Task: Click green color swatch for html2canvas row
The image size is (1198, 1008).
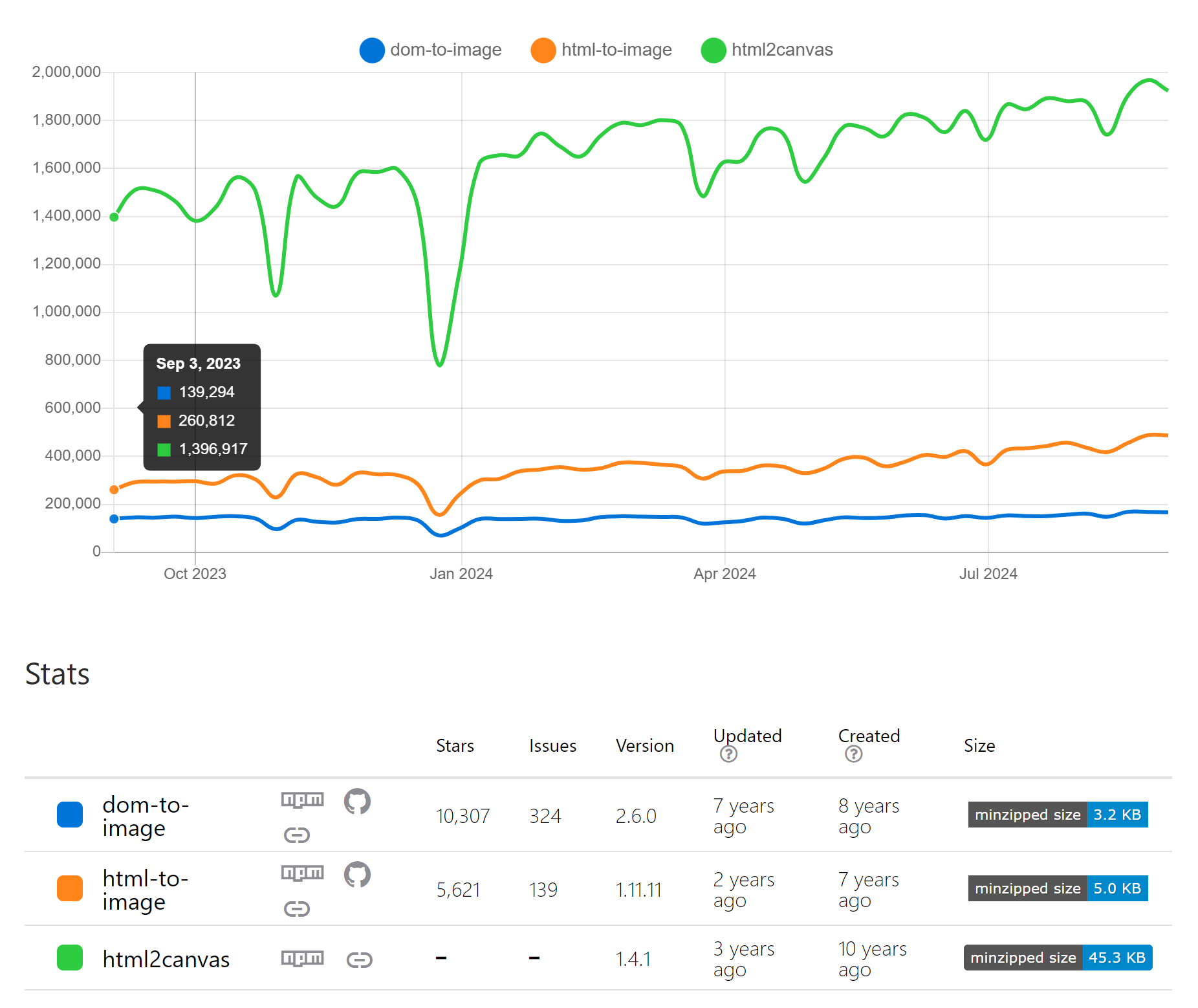Action: coord(70,958)
